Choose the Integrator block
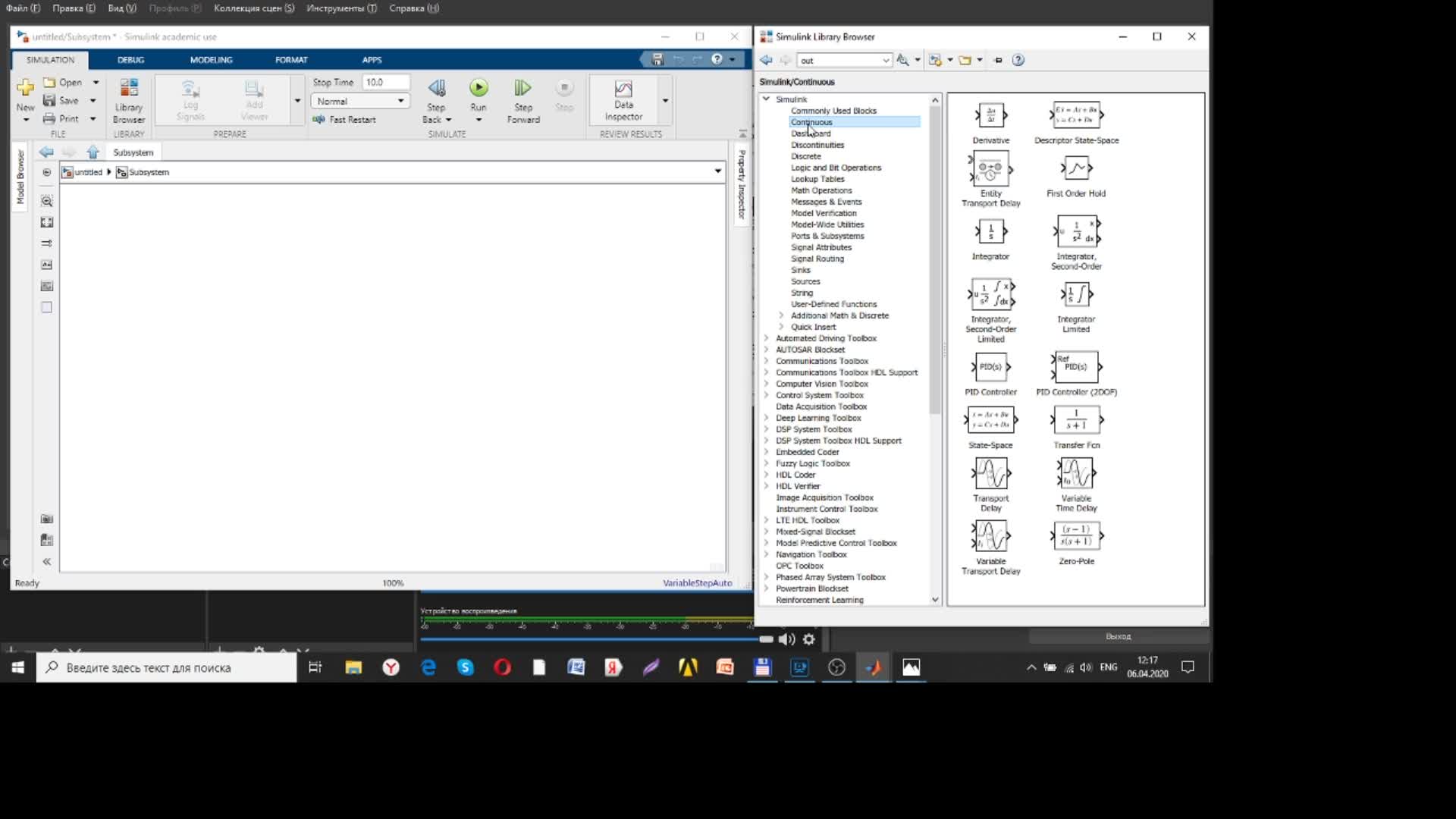The image size is (1456, 819). tap(990, 231)
